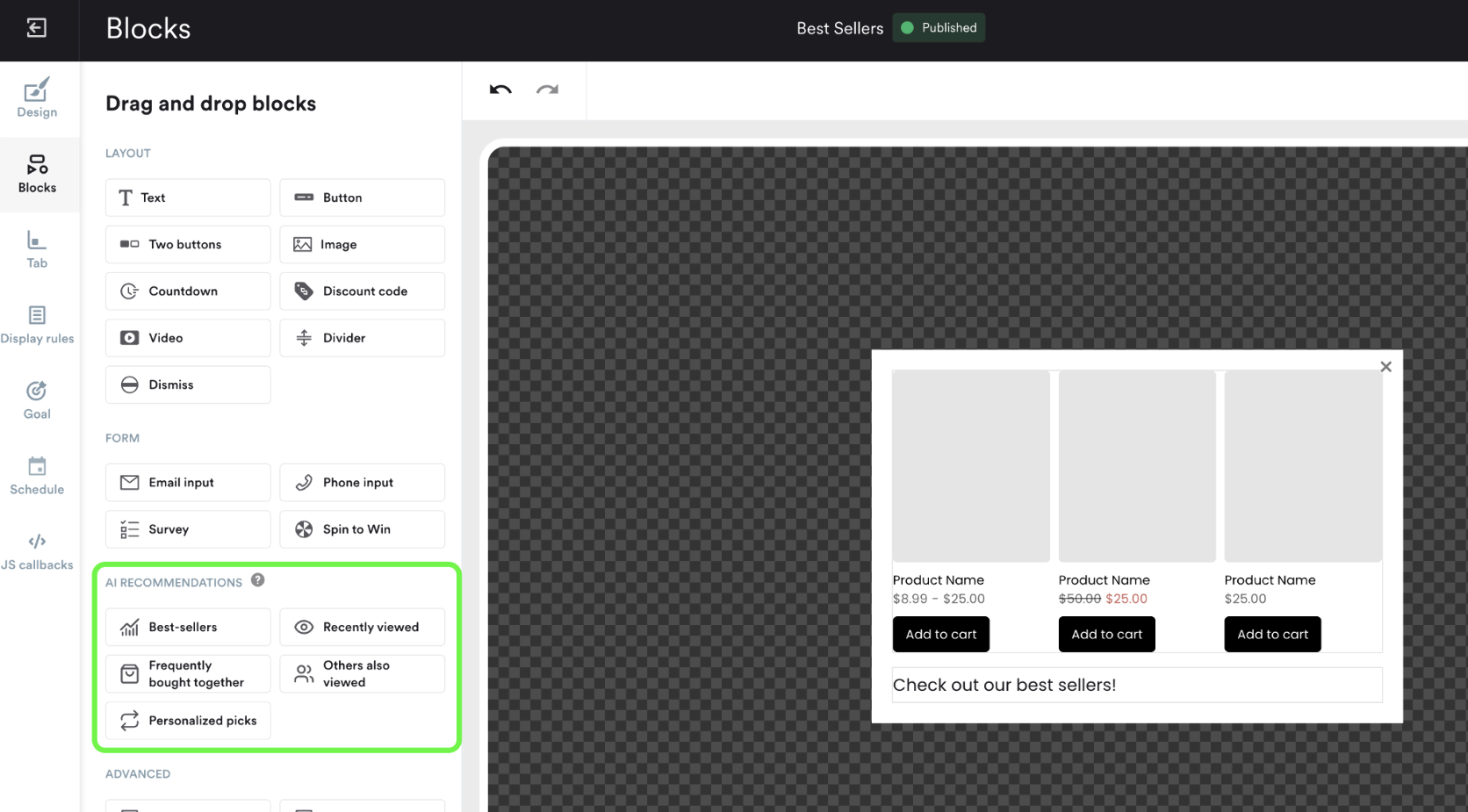1468x812 pixels.
Task: Click the redo arrow icon
Action: [547, 90]
